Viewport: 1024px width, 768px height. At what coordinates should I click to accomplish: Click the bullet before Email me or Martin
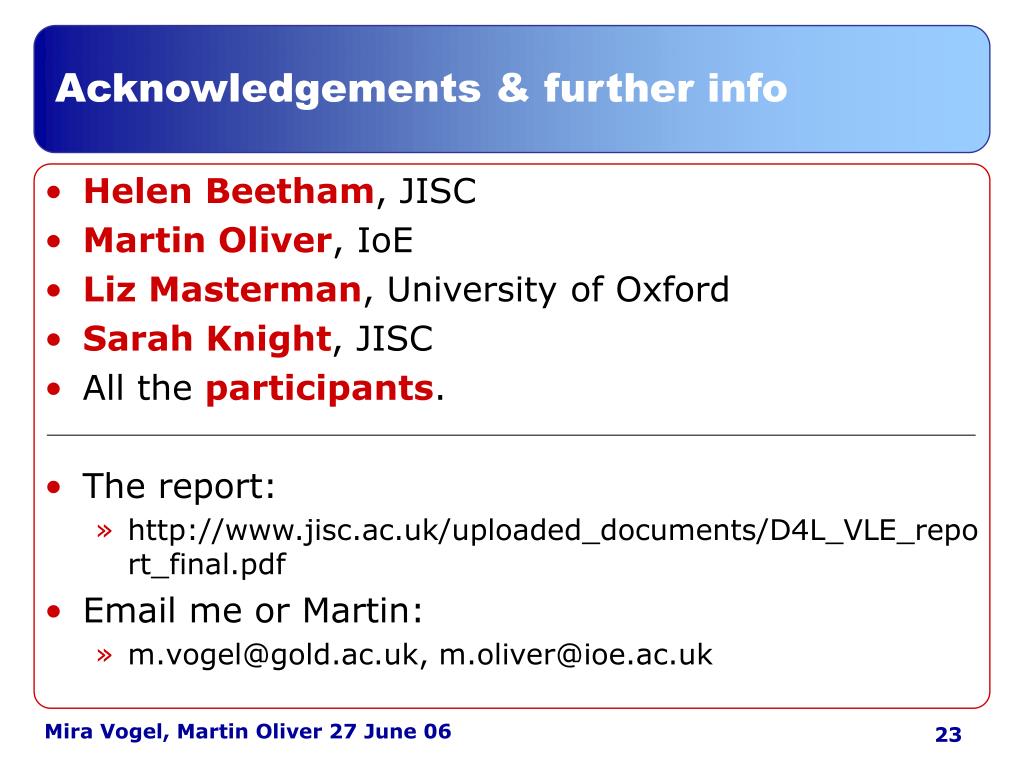(54, 611)
